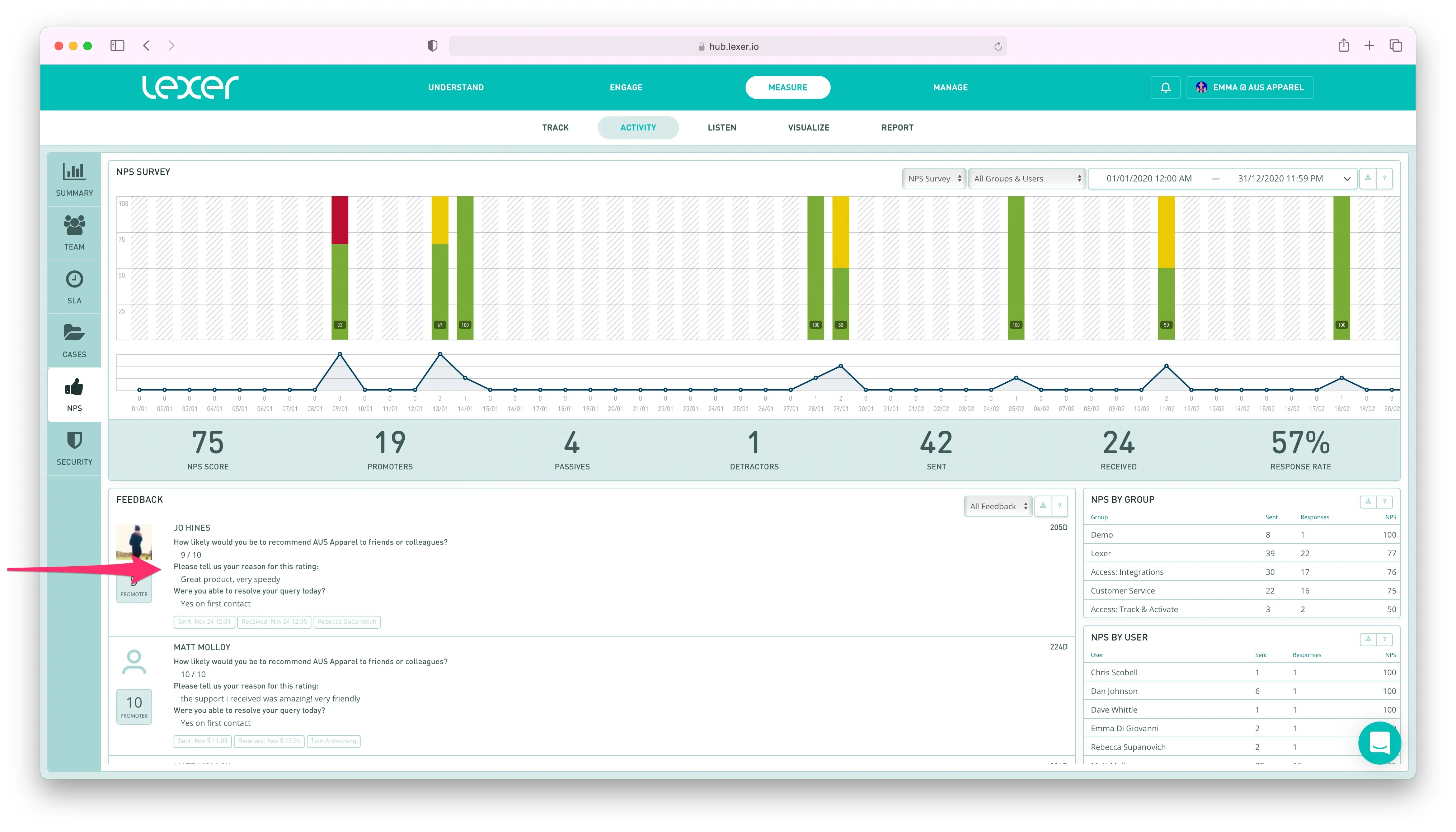Click the Rebecca Supanovich feedback tag

347,622
